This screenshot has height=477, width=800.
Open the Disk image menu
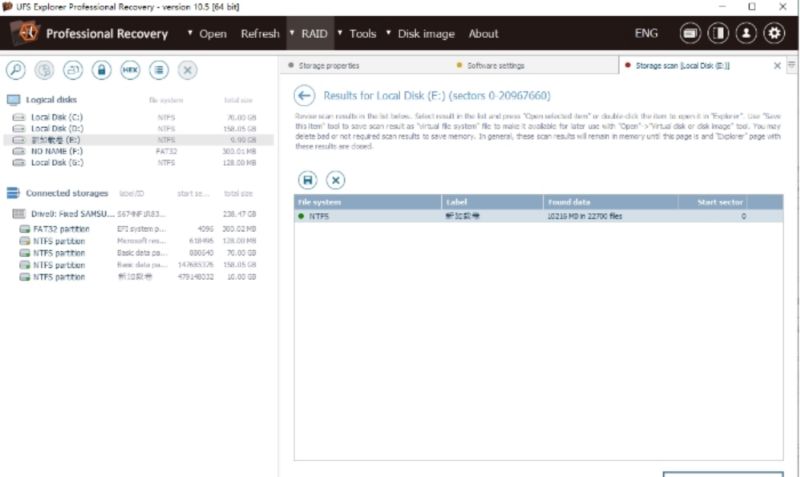click(x=426, y=34)
